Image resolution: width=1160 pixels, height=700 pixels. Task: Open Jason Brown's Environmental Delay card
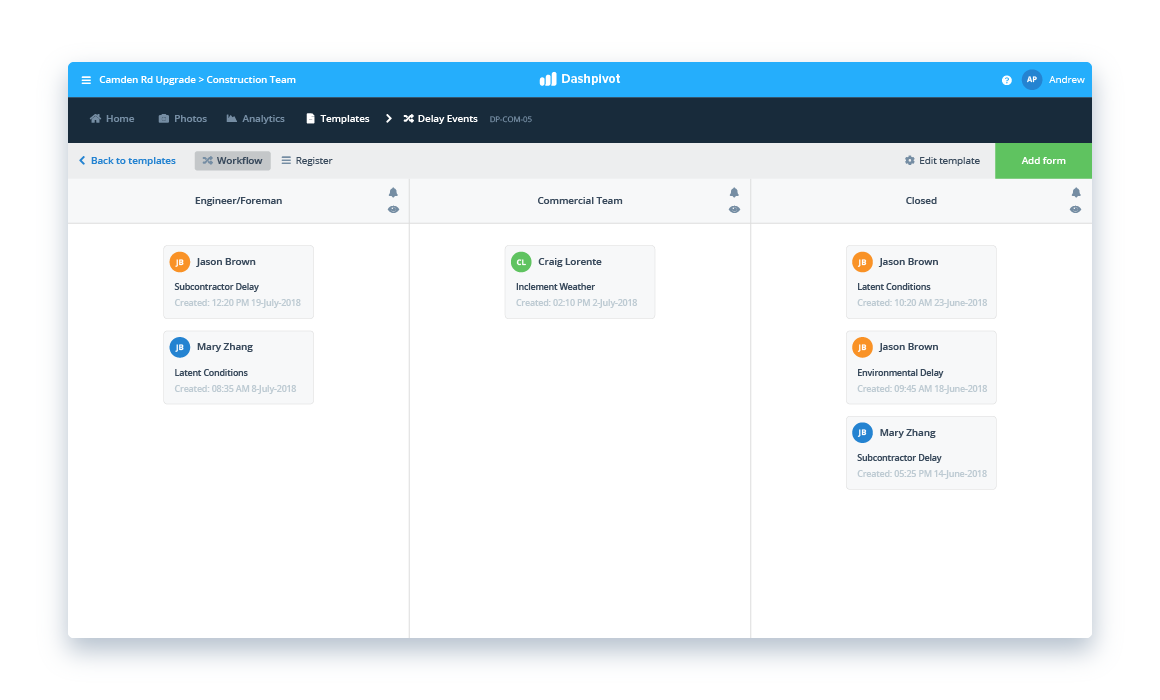coord(921,368)
